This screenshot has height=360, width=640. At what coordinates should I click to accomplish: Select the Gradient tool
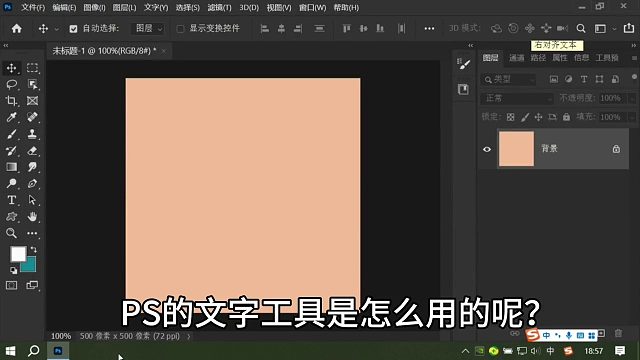11,167
